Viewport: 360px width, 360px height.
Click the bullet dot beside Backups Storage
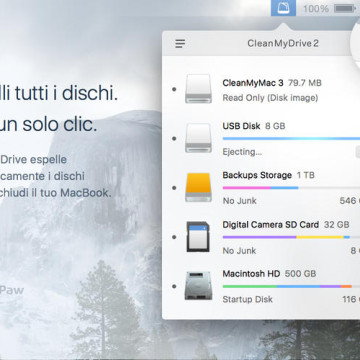[x=174, y=188]
